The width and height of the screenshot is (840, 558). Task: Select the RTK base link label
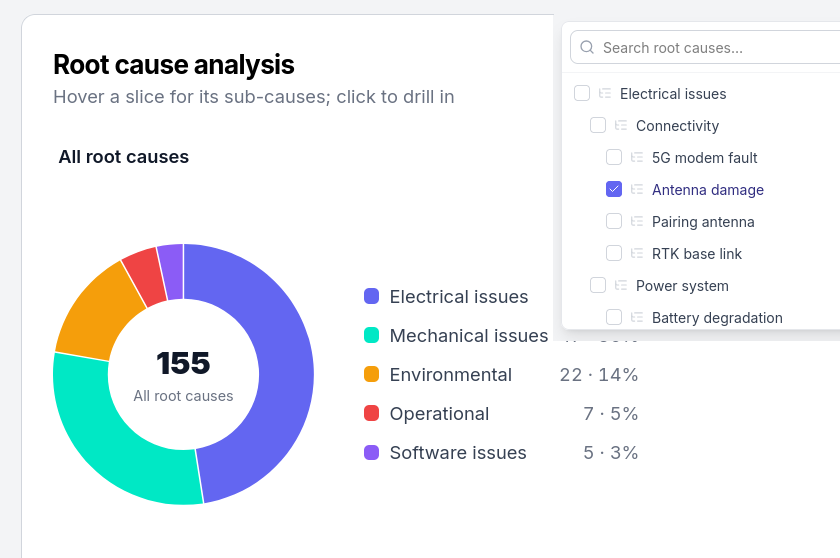coord(696,254)
